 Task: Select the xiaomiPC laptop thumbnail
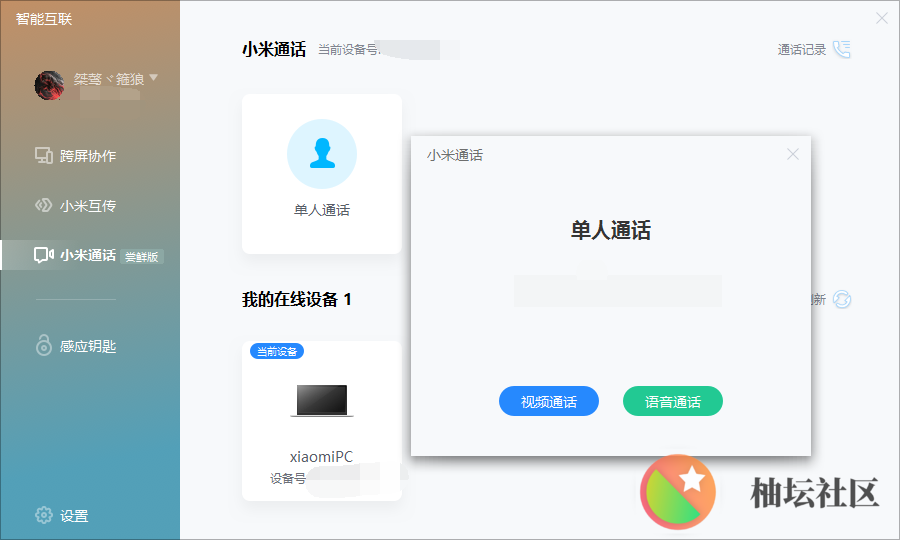(x=321, y=400)
